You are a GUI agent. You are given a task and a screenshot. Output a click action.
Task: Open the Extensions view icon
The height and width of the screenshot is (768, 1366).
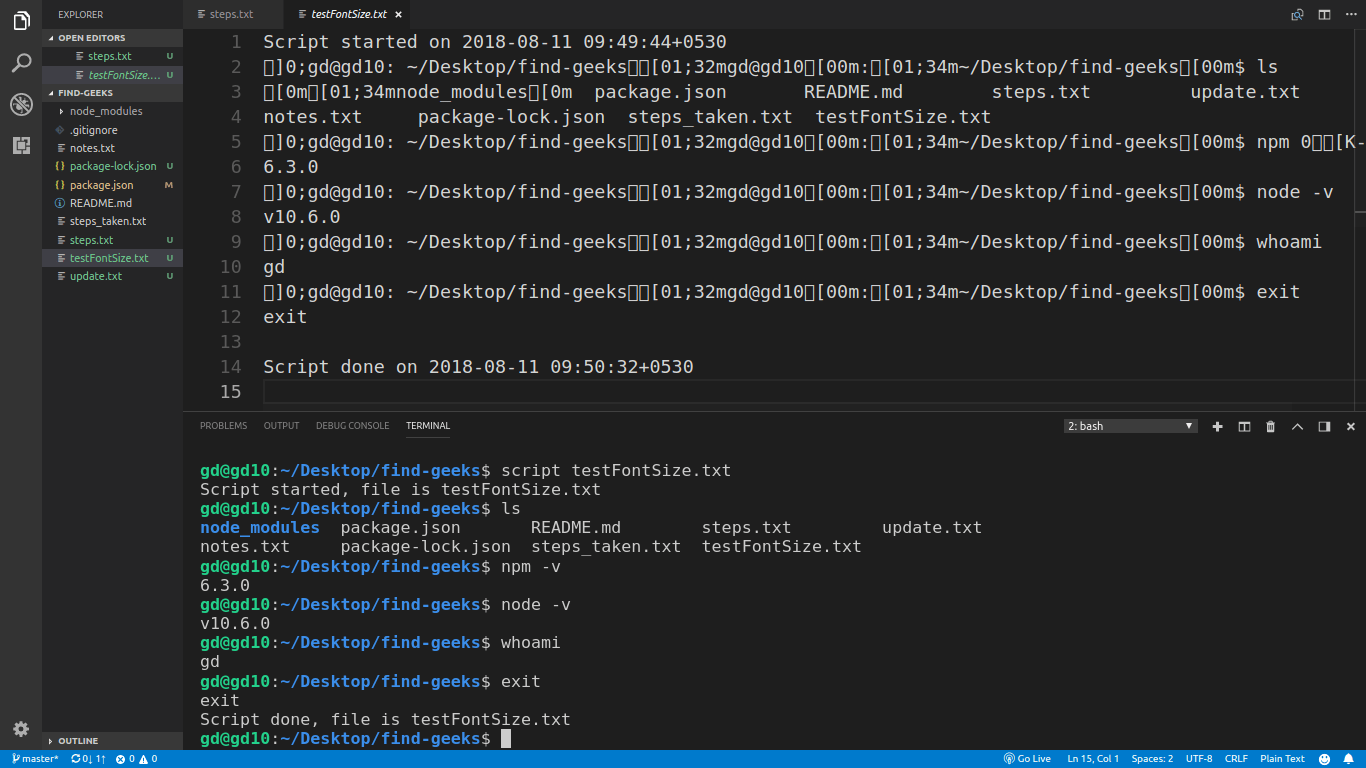tap(21, 145)
